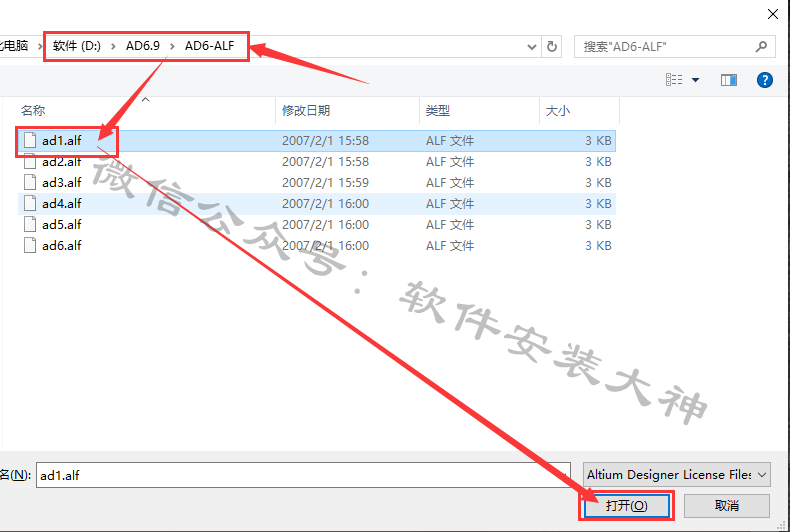Screen dimensions: 790x532
Task: Toggle the preview pane icon
Action: pos(729,80)
